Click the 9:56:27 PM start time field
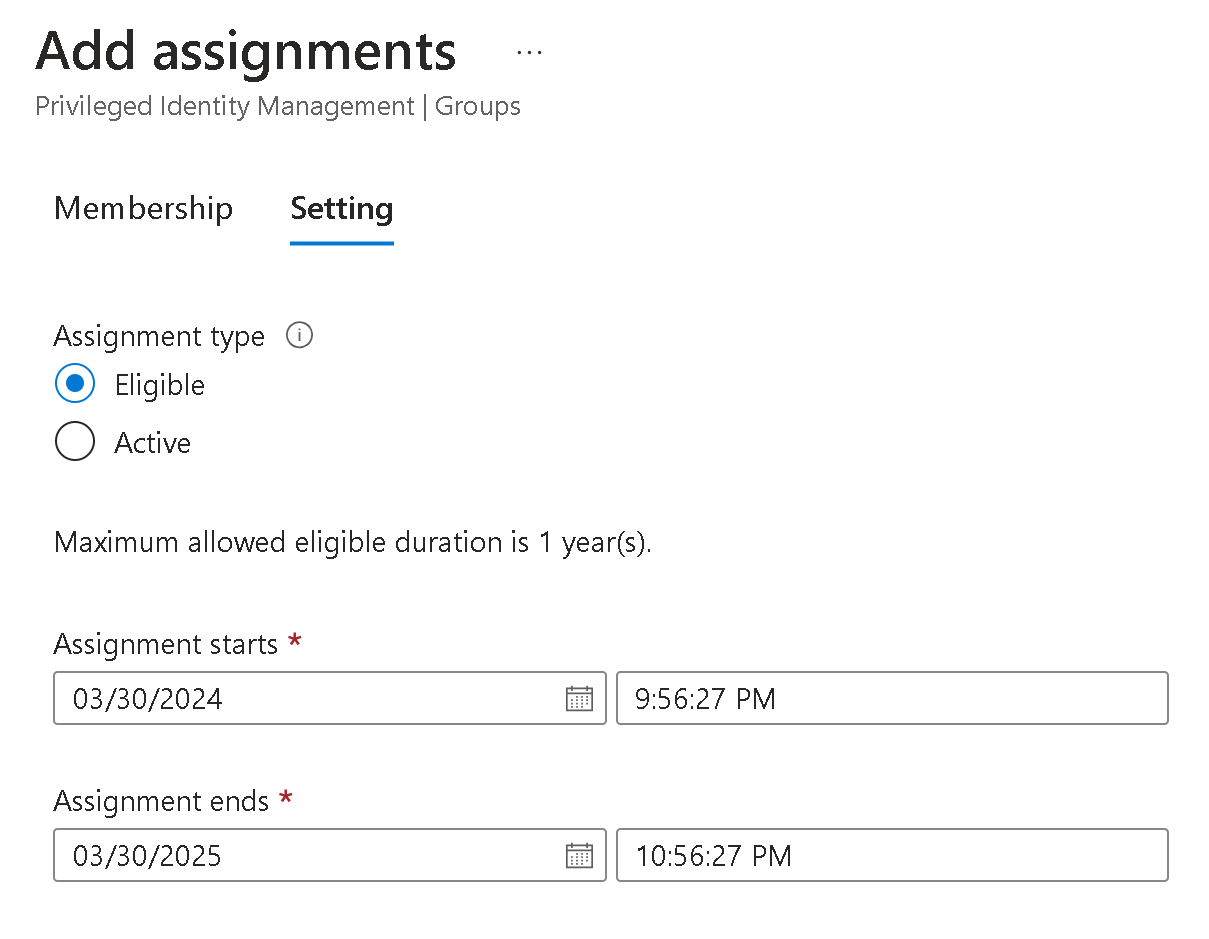1209x939 pixels. pyautogui.click(x=890, y=698)
